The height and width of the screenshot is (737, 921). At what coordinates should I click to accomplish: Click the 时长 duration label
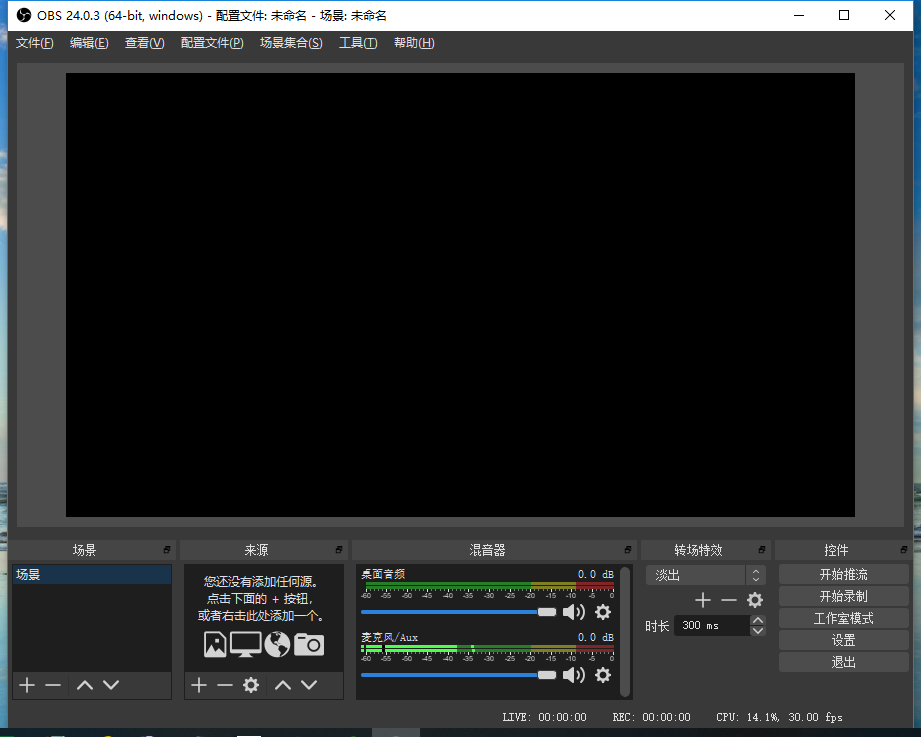(x=657, y=626)
